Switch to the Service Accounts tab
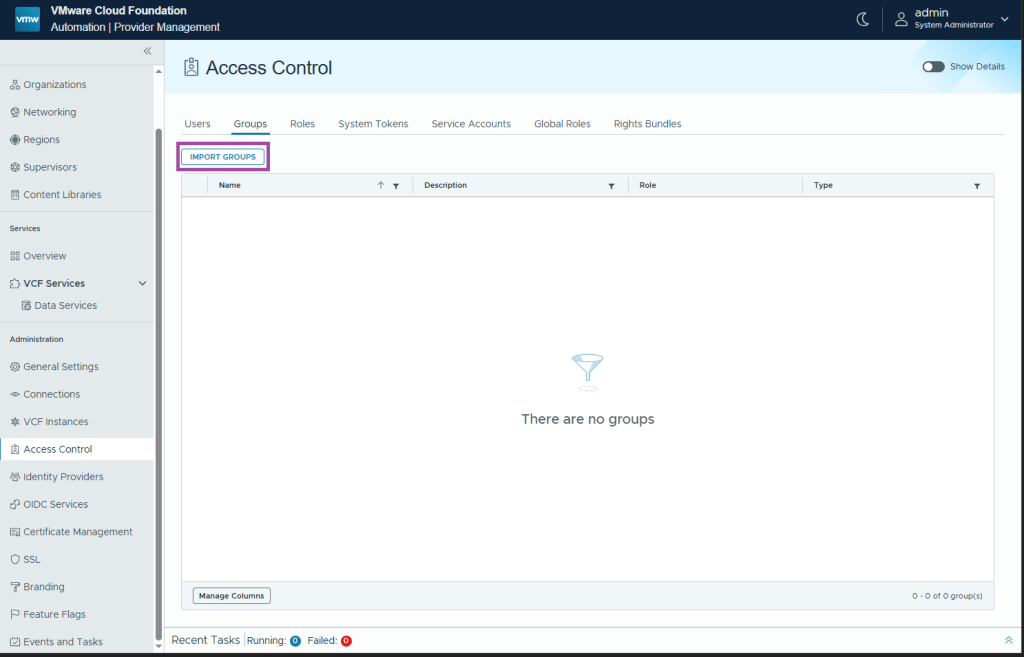Image resolution: width=1024 pixels, height=657 pixels. [x=471, y=124]
